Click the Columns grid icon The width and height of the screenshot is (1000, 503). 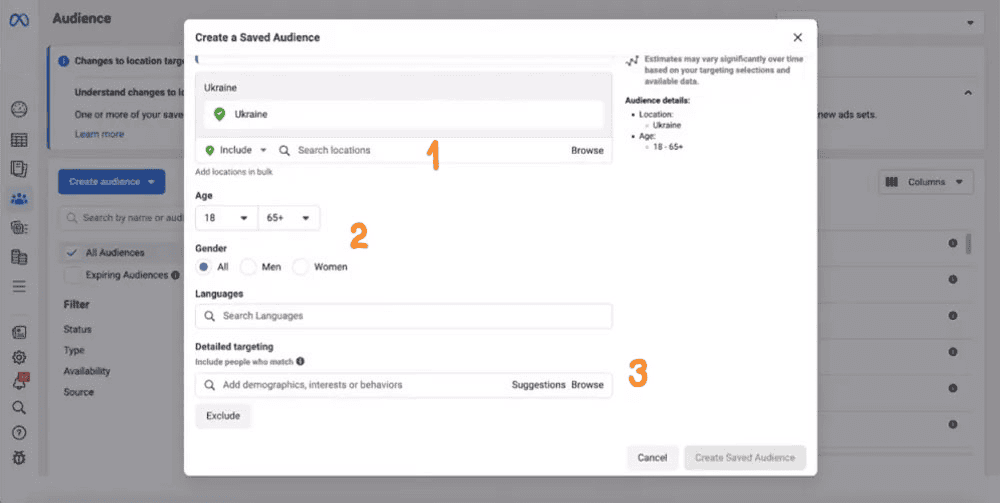tap(892, 182)
